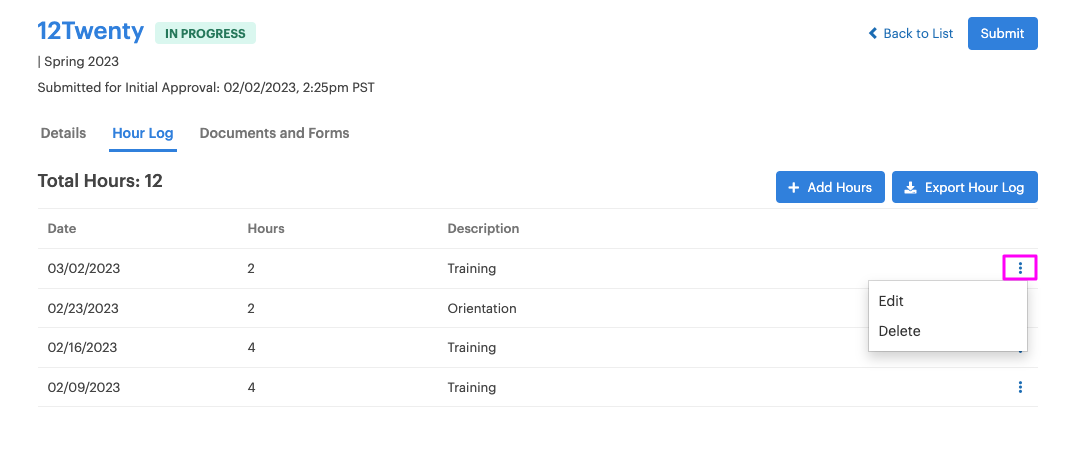Click the Description column header
This screenshot has width=1075, height=475.
coord(483,228)
